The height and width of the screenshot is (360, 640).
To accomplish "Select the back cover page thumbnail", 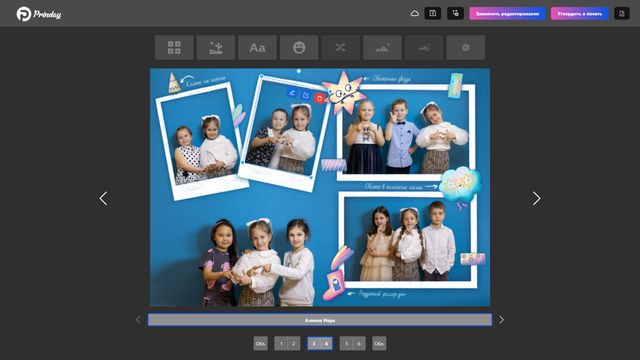I will coord(379,343).
